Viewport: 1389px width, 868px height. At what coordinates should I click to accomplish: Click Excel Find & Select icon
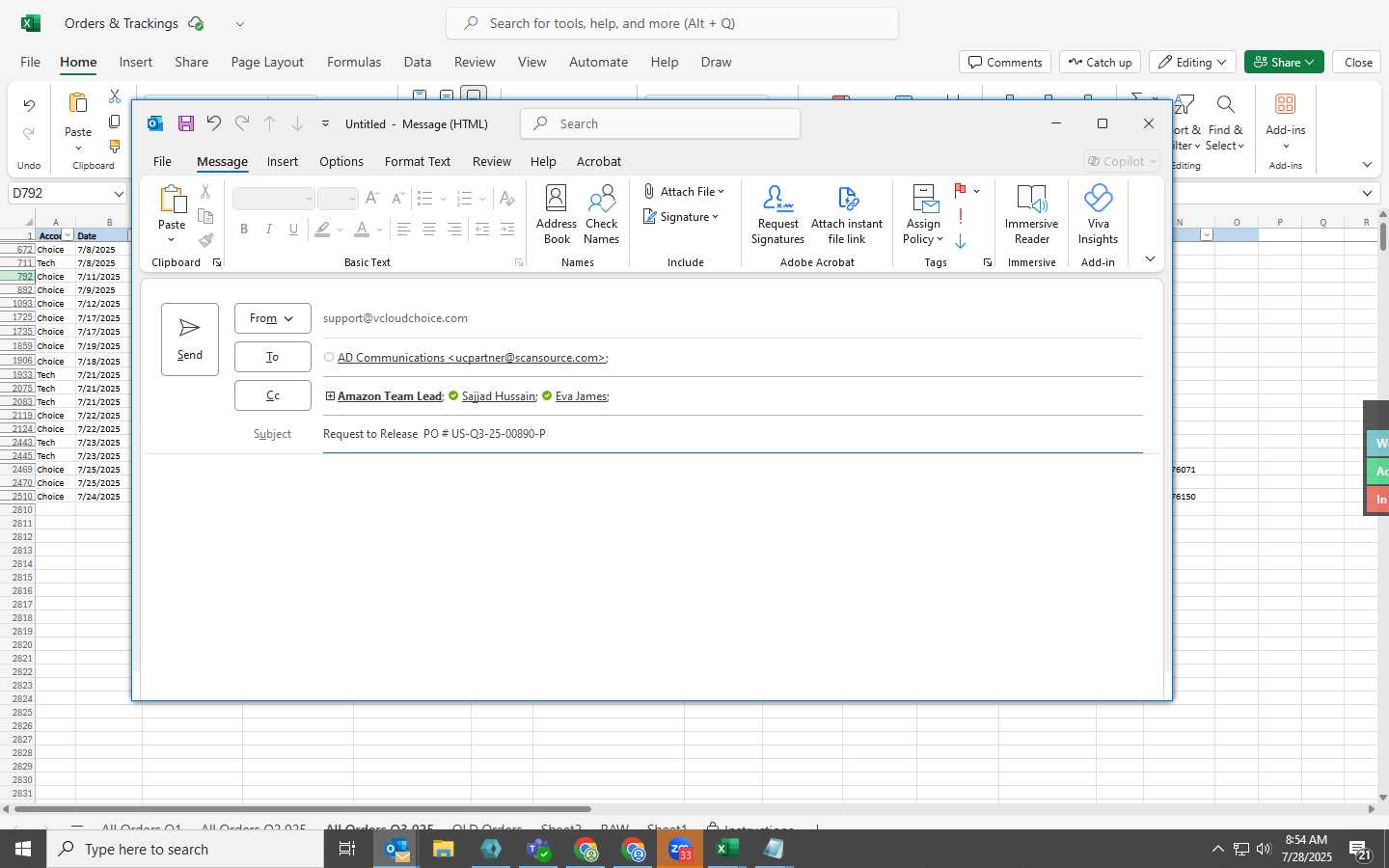[1225, 104]
